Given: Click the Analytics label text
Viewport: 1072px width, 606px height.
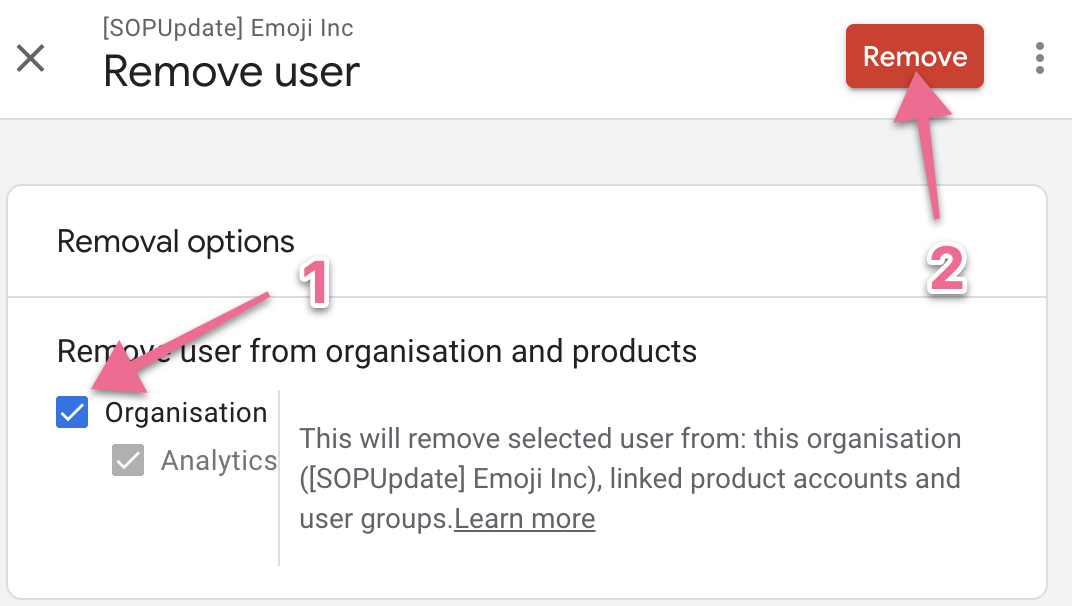Looking at the screenshot, I should click(x=218, y=460).
